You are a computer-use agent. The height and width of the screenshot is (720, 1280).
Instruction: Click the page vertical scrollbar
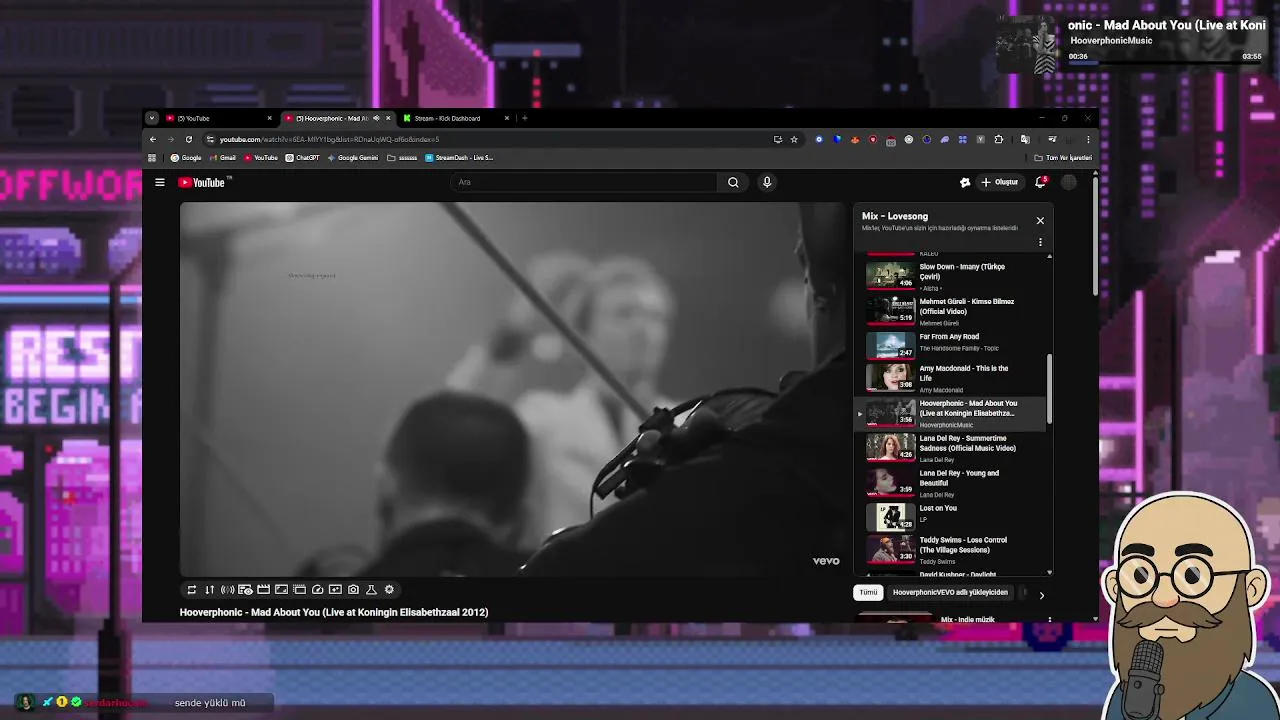click(x=1096, y=235)
